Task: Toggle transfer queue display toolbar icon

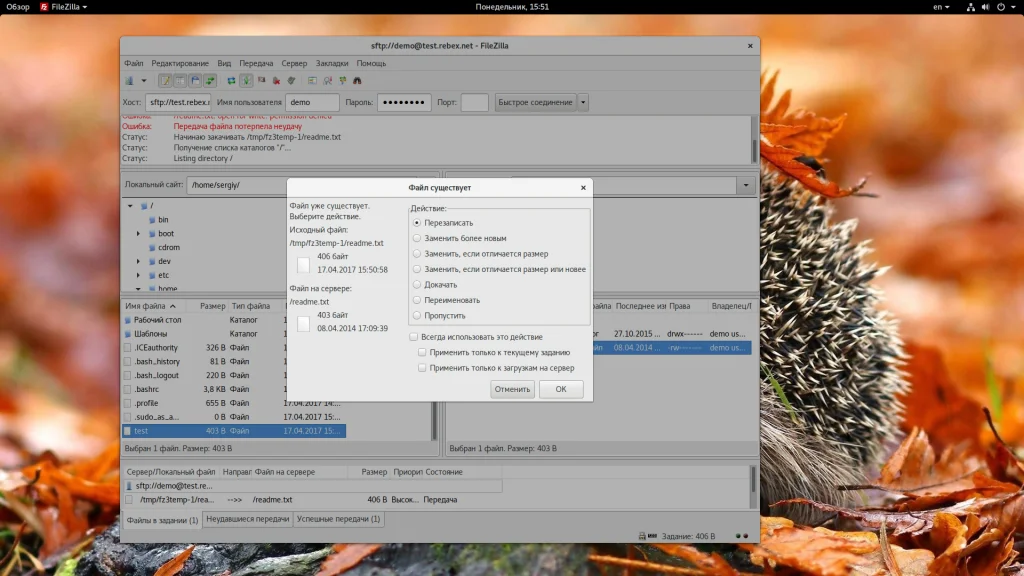Action: [210, 81]
